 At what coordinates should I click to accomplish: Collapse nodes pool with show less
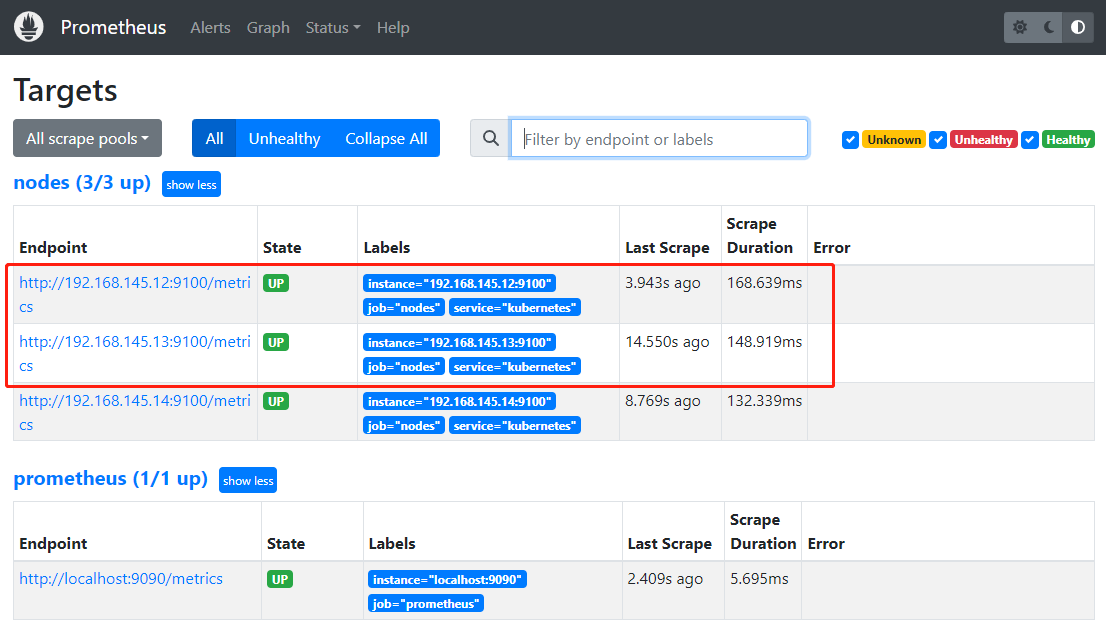[x=191, y=184]
